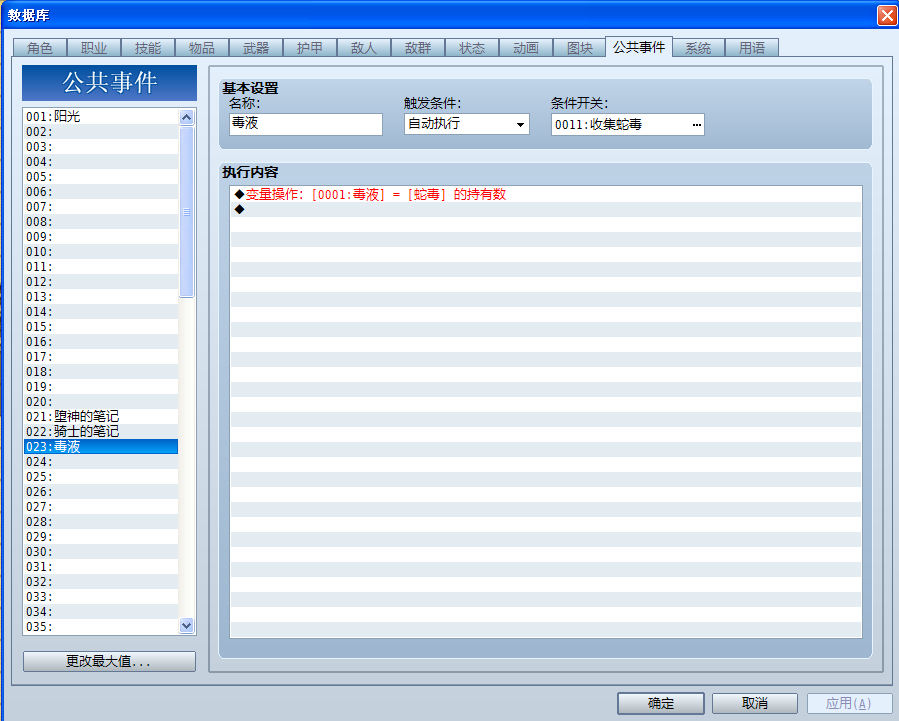This screenshot has width=899, height=721.
Task: Select empty event slot 002
Action: 101,131
